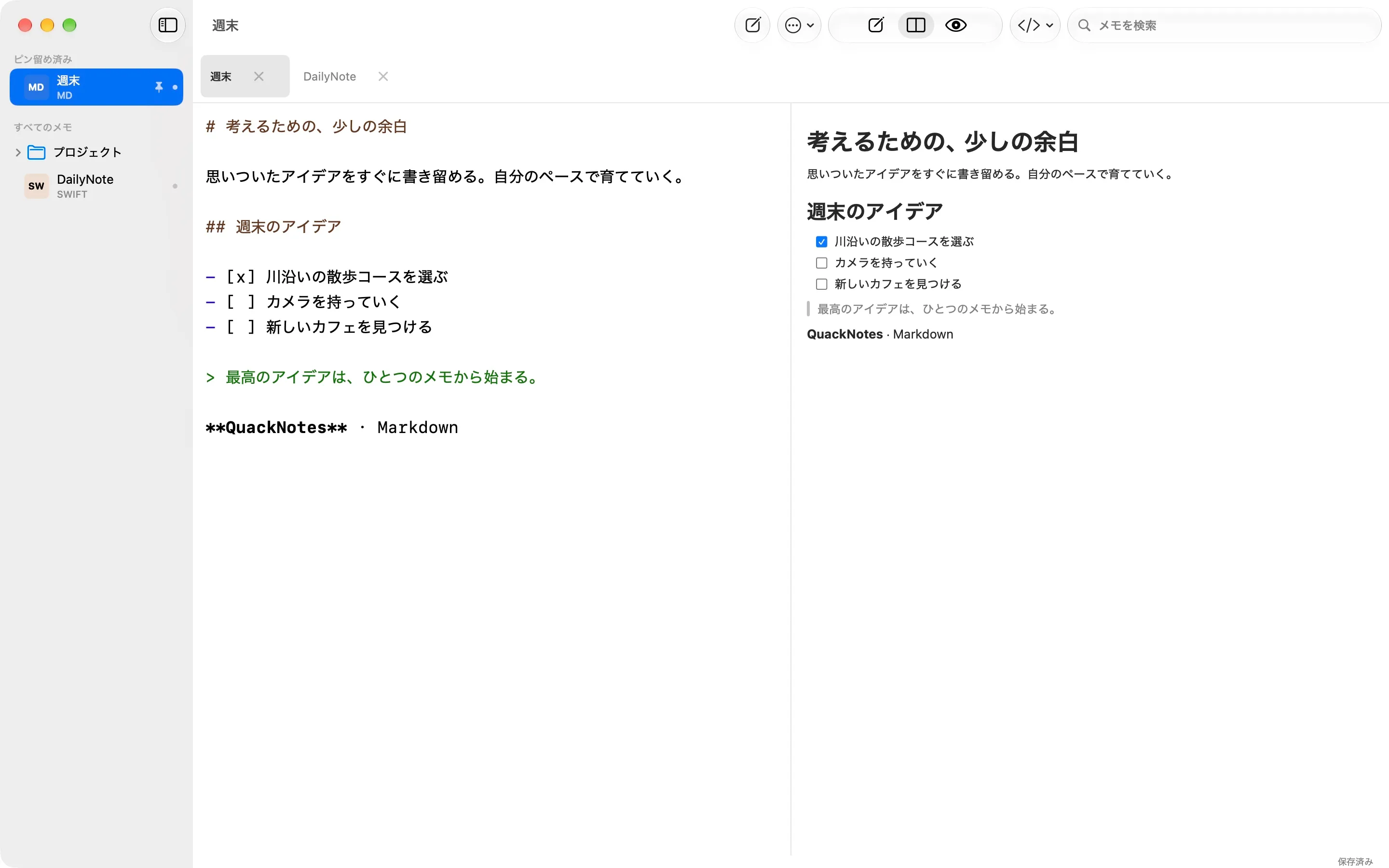Create a new note with compose icon
This screenshot has width=1389, height=868.
click(752, 25)
